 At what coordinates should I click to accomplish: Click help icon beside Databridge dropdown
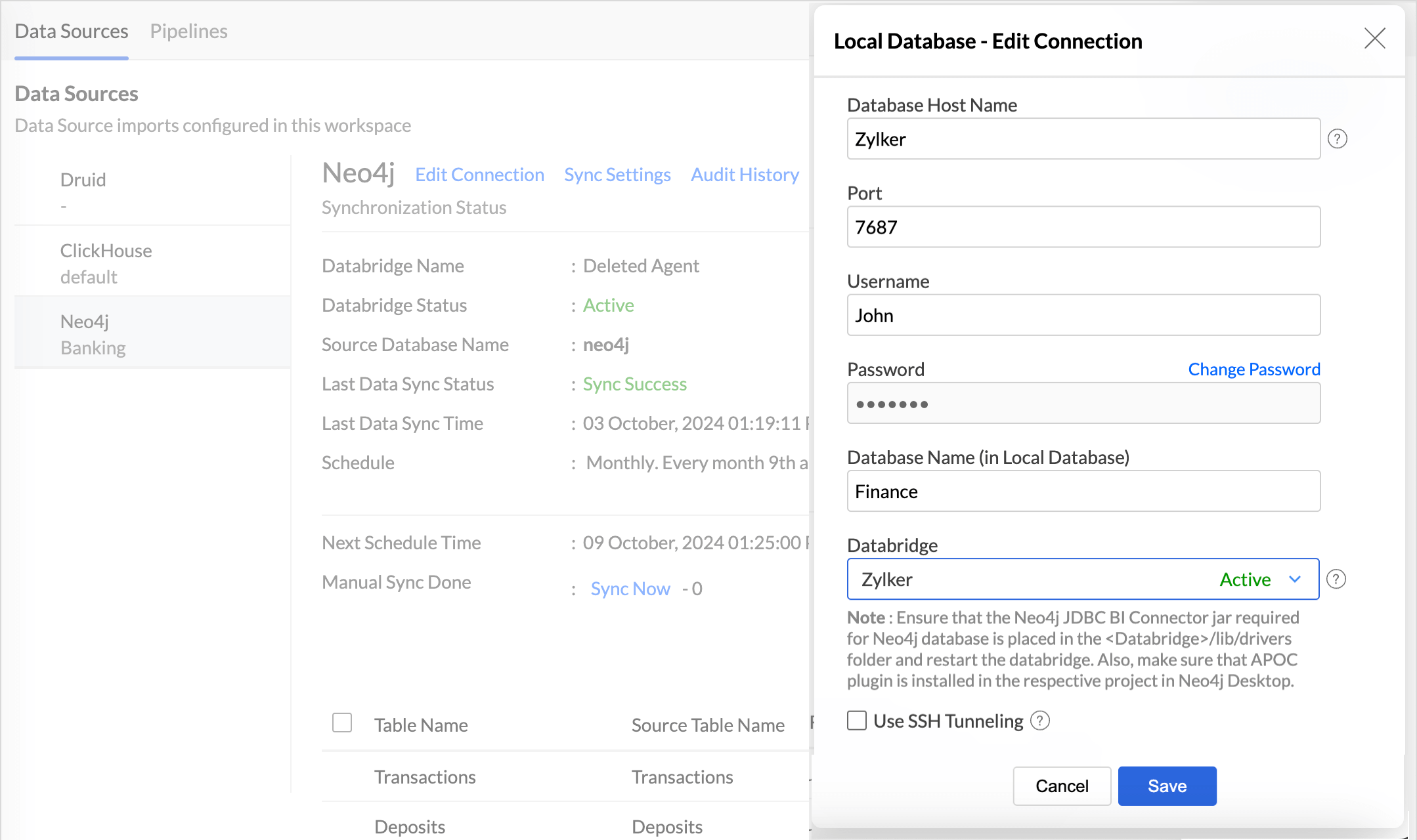point(1336,579)
